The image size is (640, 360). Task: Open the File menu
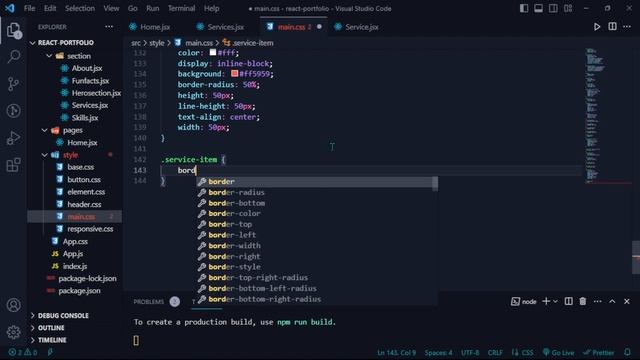pos(29,8)
